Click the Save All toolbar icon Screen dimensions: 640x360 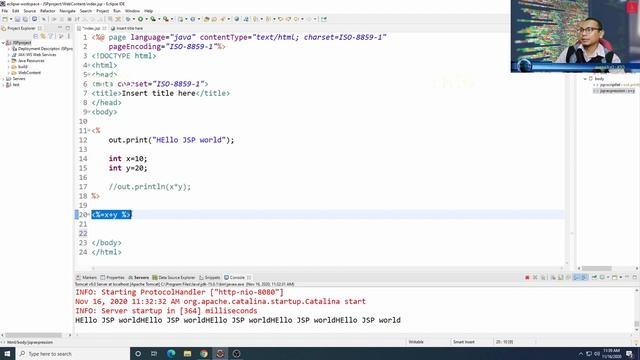point(25,19)
